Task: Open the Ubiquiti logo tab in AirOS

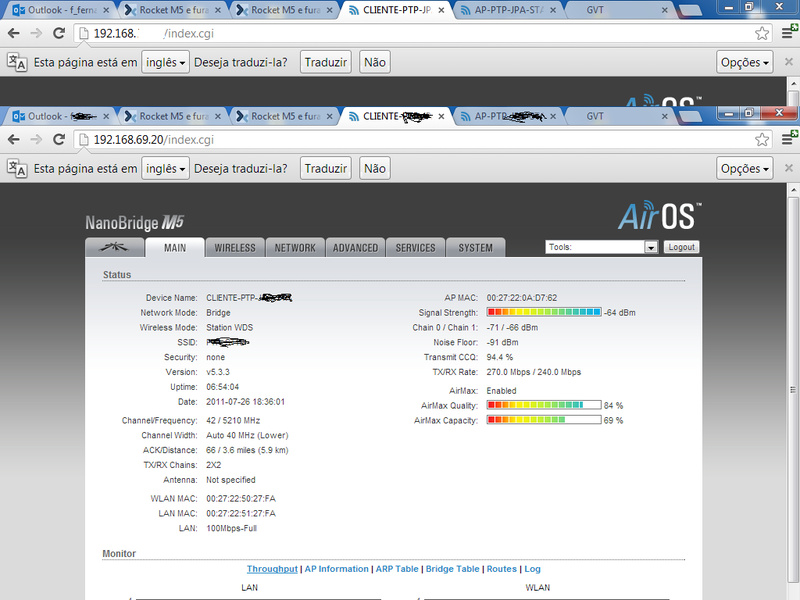Action: (x=115, y=247)
